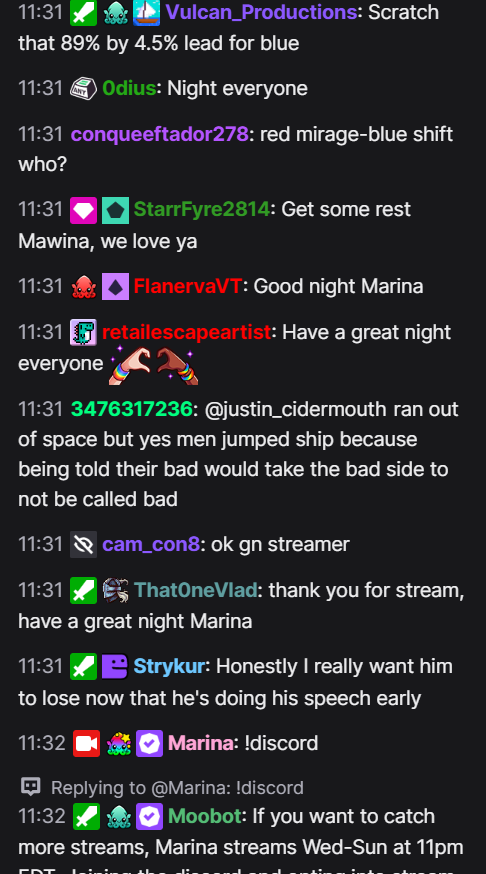Click the red squid badge next to FlanervaVT
The image size is (486, 874).
pyautogui.click(x=84, y=287)
